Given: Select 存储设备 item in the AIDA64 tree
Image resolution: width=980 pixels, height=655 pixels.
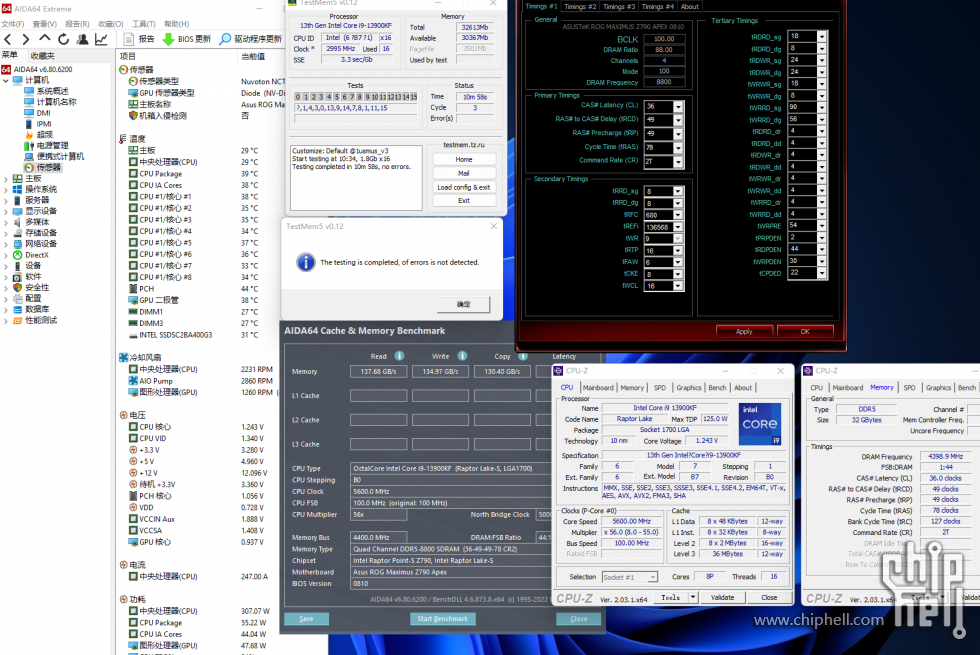Looking at the screenshot, I should pyautogui.click(x=35, y=232).
